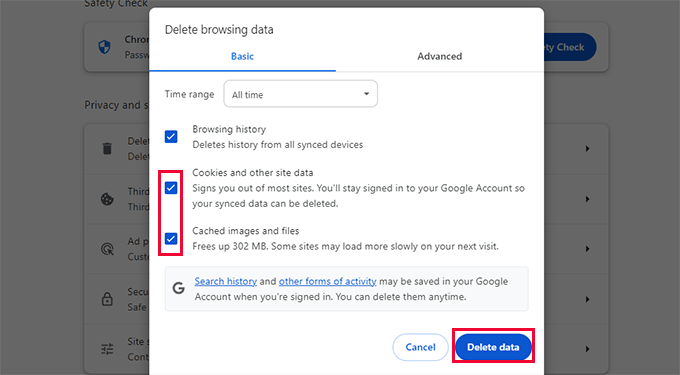Image resolution: width=680 pixels, height=375 pixels.
Task: Uncheck Cached images and files checkbox
Action: click(x=171, y=238)
